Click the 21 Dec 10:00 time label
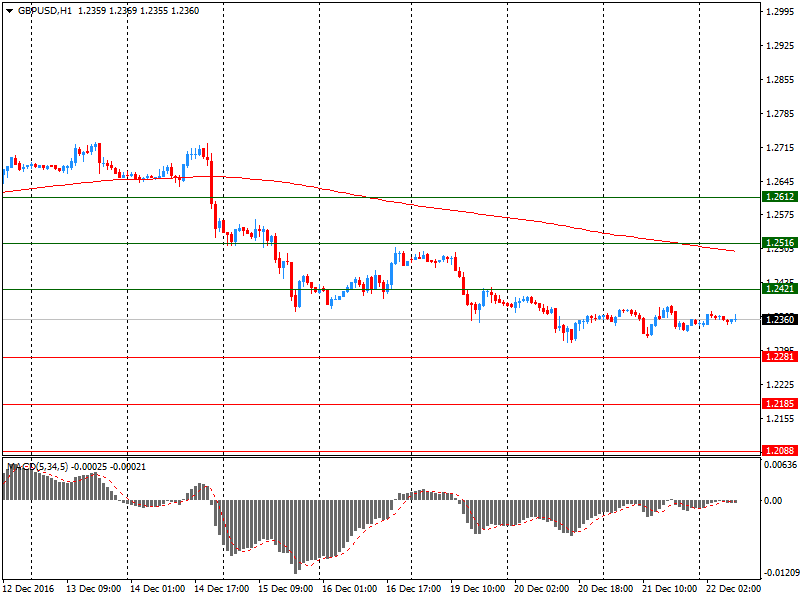Image resolution: width=800 pixels, height=600 pixels. coord(669,589)
